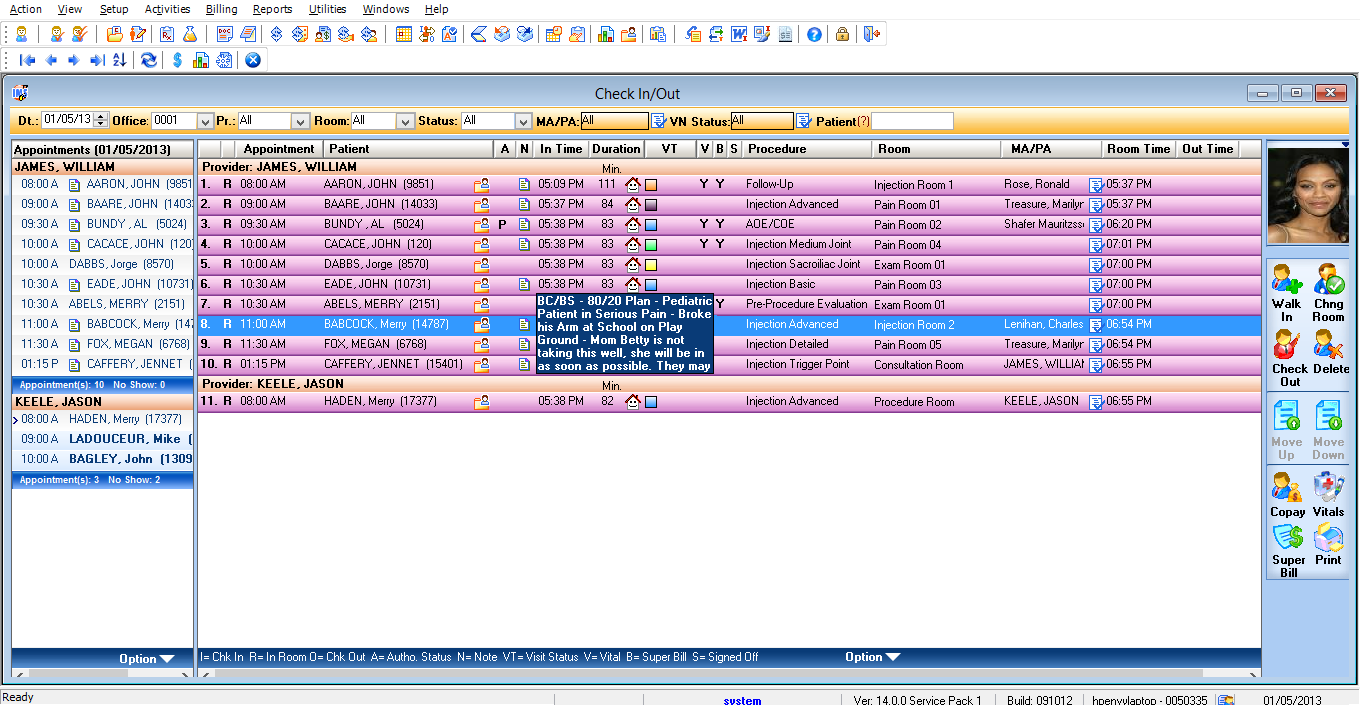Click house icon in HADEN, Merry row
Viewport: 1360px width, 705px height.
(632, 401)
